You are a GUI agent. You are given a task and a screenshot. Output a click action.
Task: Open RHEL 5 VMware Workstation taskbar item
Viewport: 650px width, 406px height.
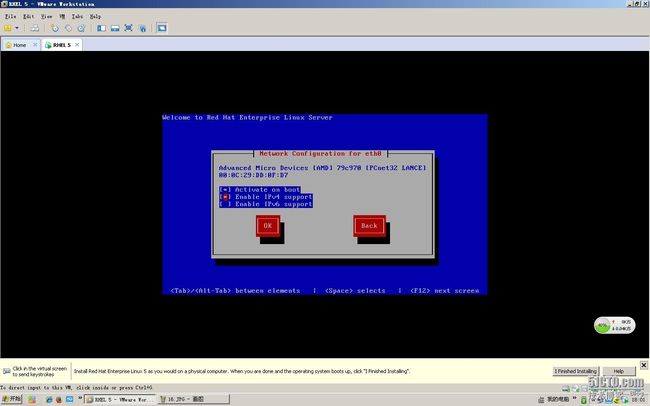pyautogui.click(x=119, y=399)
